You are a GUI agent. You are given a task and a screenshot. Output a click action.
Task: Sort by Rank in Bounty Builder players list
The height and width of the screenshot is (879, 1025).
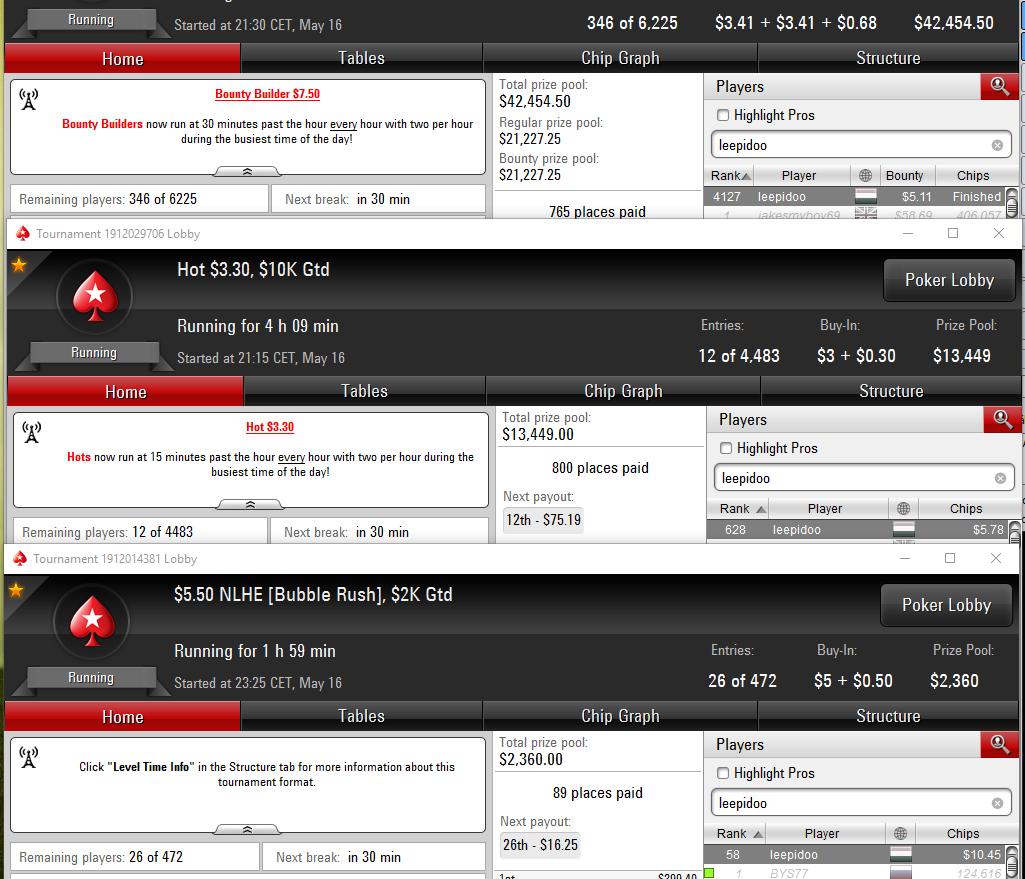(x=730, y=176)
